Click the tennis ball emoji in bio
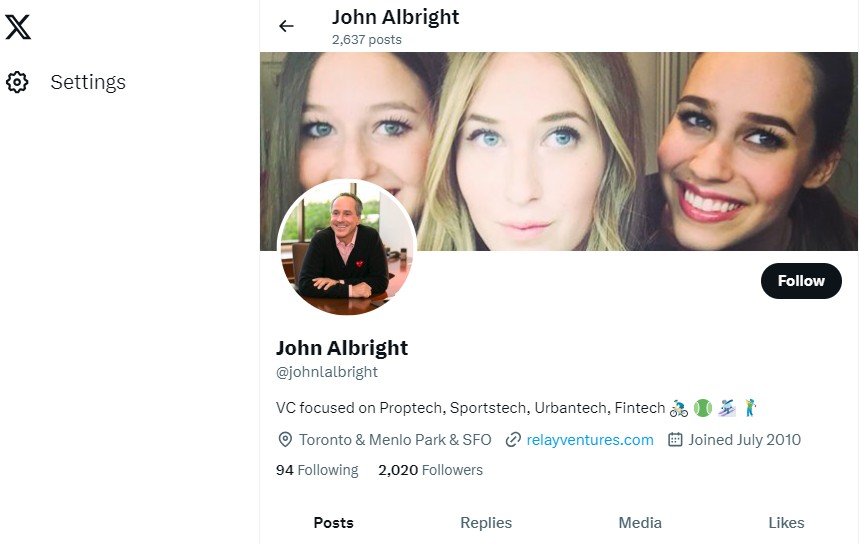Viewport: 860px width, 544px height. tap(703, 408)
